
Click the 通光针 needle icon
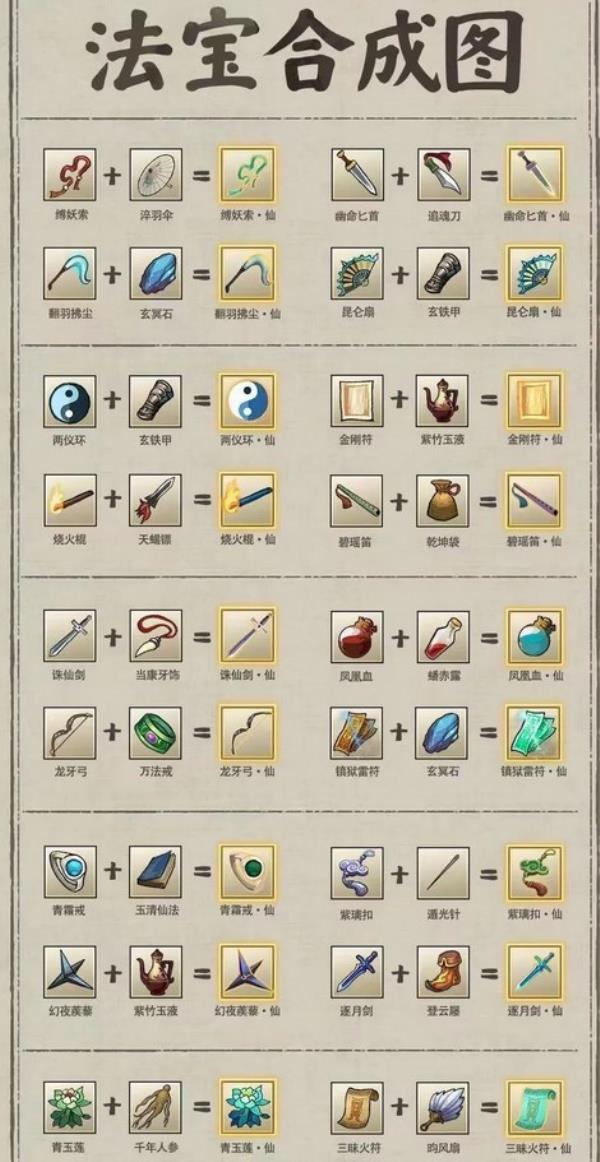click(443, 874)
